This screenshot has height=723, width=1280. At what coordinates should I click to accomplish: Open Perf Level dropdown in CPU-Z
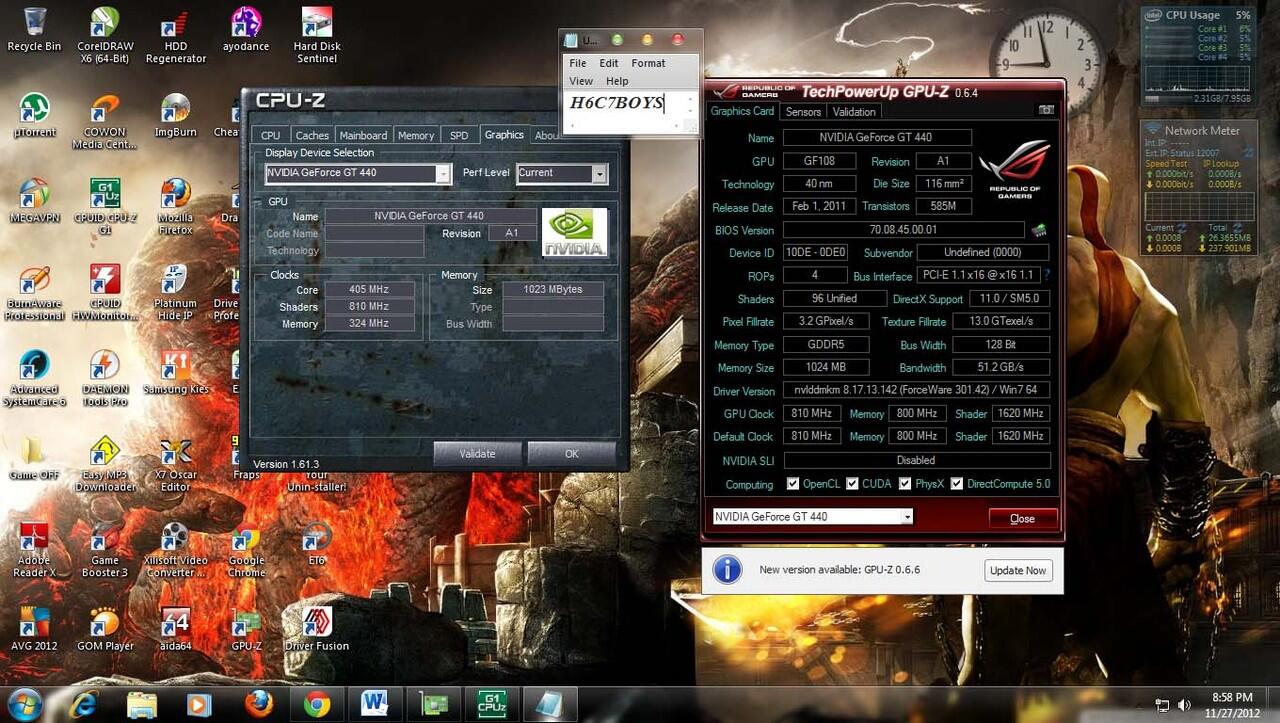599,174
